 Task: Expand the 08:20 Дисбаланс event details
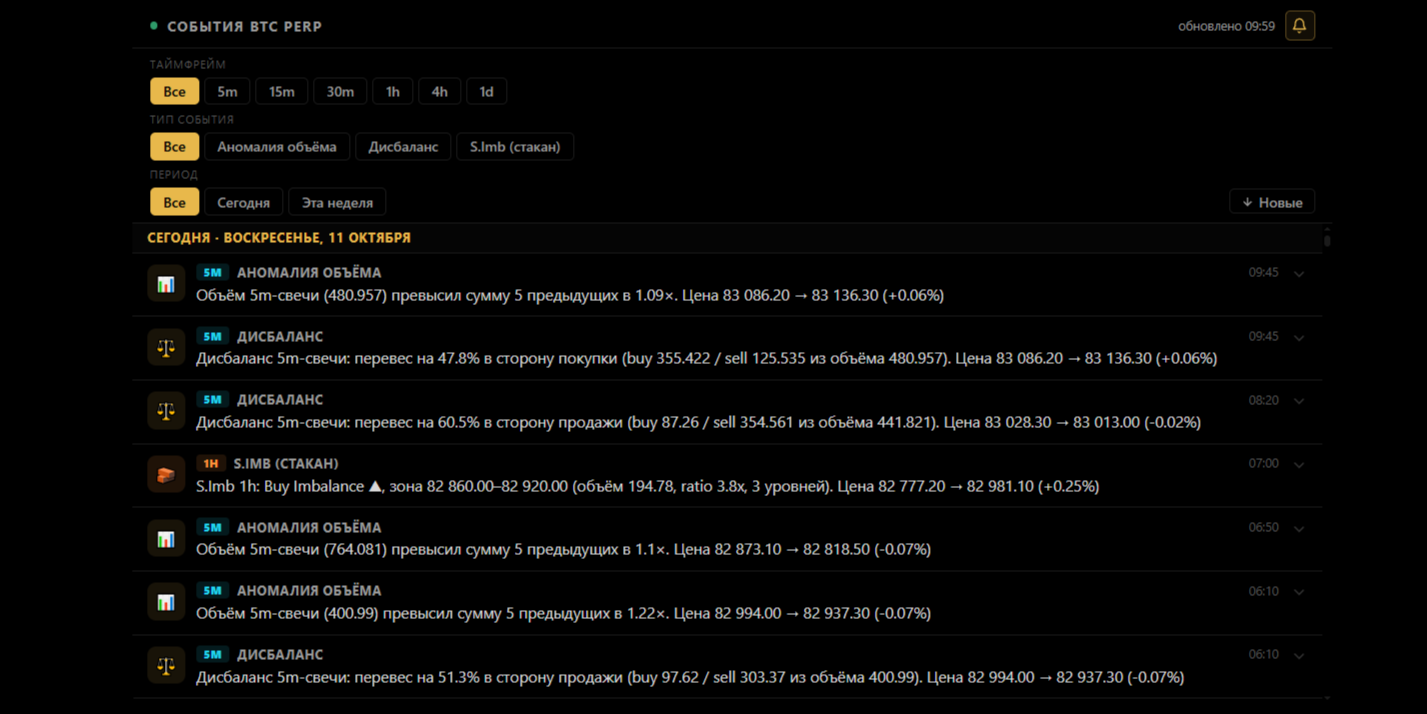(1299, 401)
